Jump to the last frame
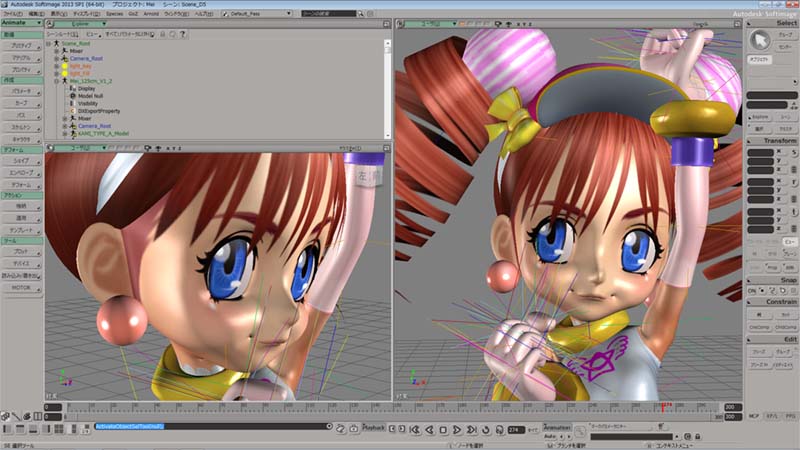Screen dimensions: 800x450 point(471,430)
